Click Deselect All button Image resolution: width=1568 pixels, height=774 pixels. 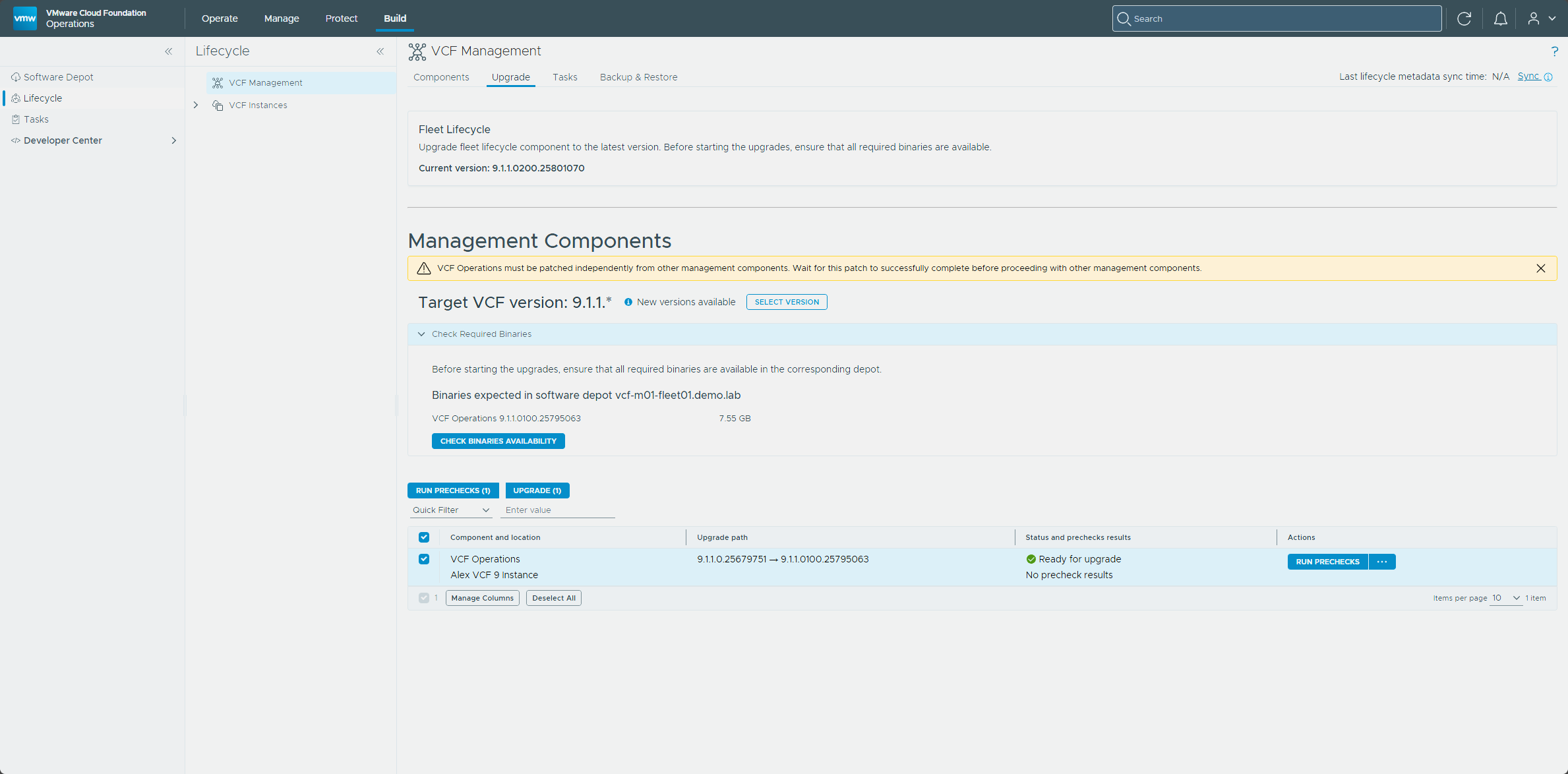tap(554, 598)
